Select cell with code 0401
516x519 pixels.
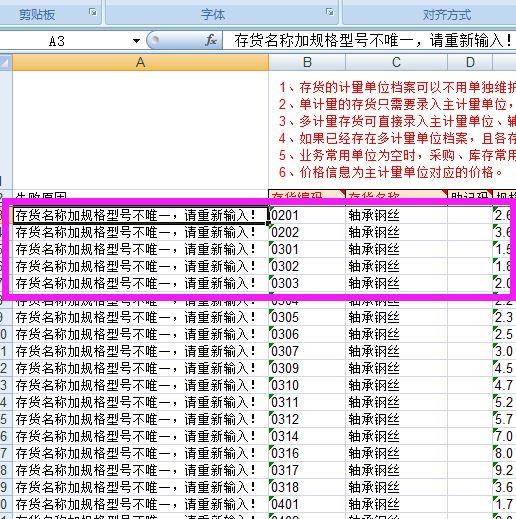coord(307,504)
